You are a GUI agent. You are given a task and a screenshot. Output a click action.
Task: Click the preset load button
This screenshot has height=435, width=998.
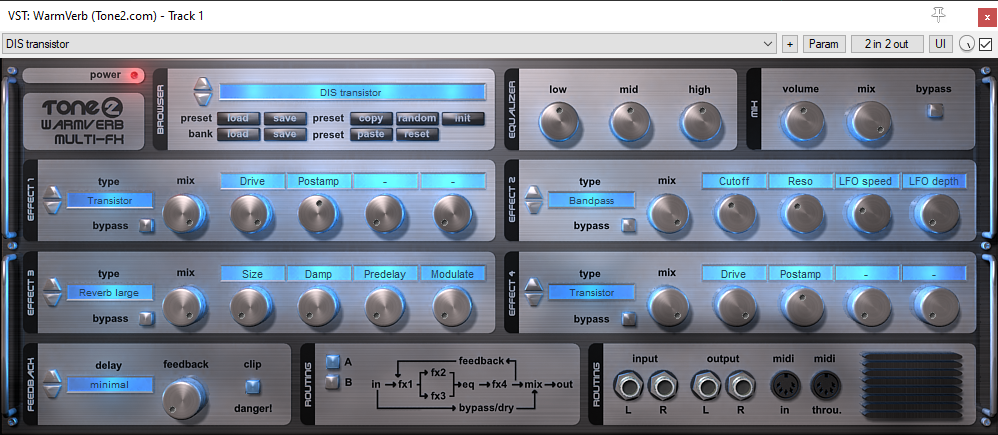pyautogui.click(x=239, y=118)
